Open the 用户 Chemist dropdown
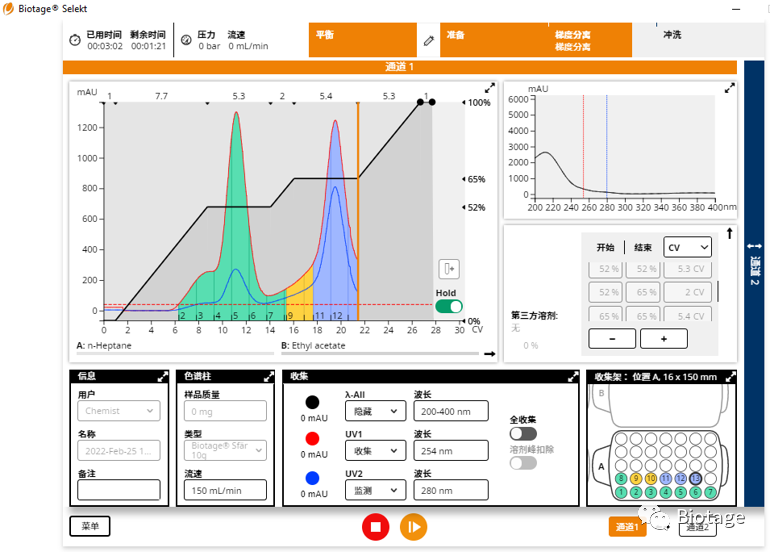770x552 pixels. pos(119,411)
